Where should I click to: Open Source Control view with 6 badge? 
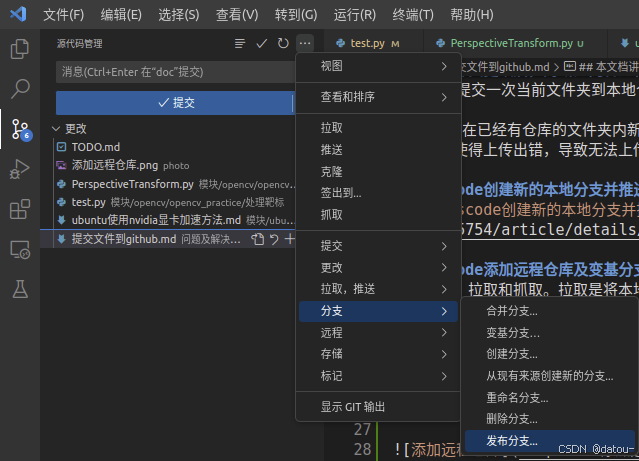(20, 129)
